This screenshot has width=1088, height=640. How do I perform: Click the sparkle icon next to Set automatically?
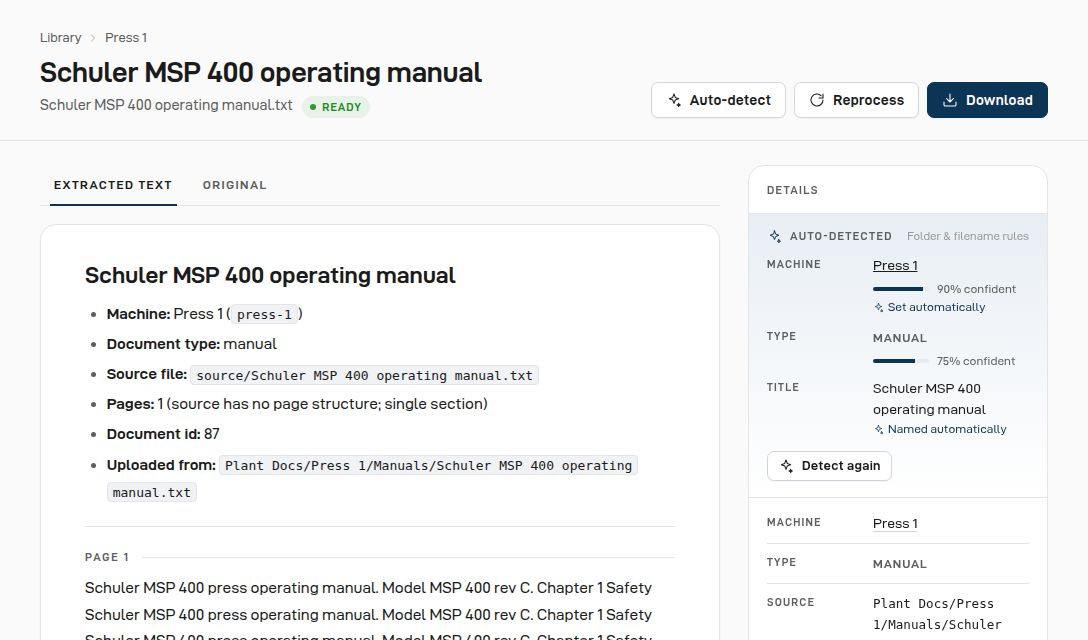tap(878, 308)
